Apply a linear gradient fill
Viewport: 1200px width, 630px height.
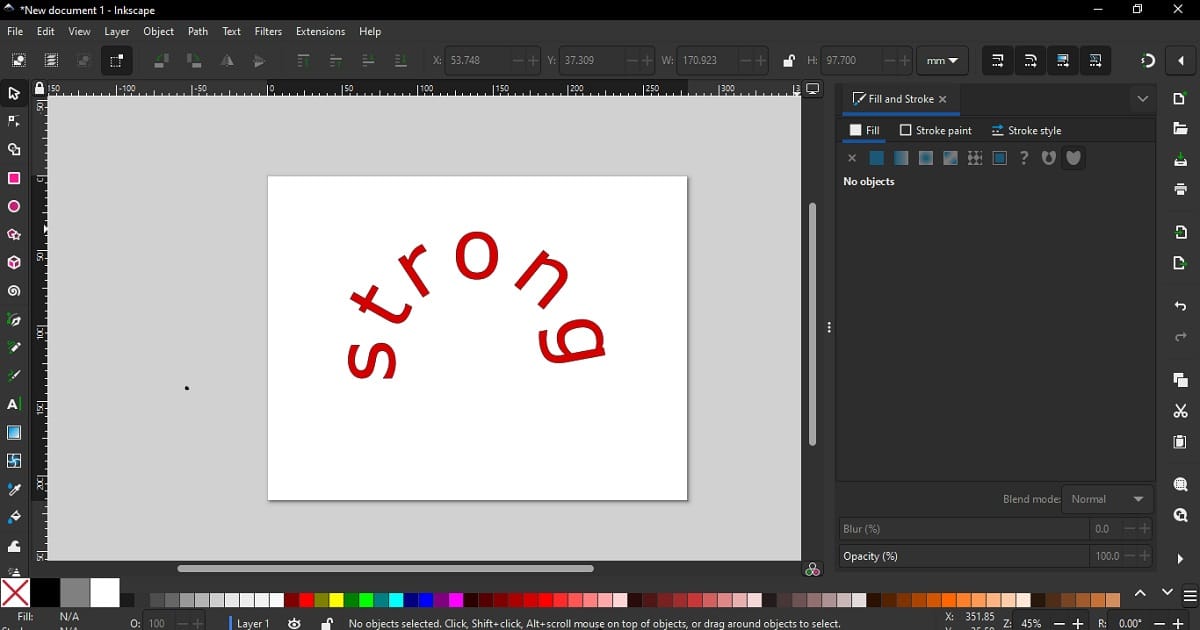pos(901,157)
